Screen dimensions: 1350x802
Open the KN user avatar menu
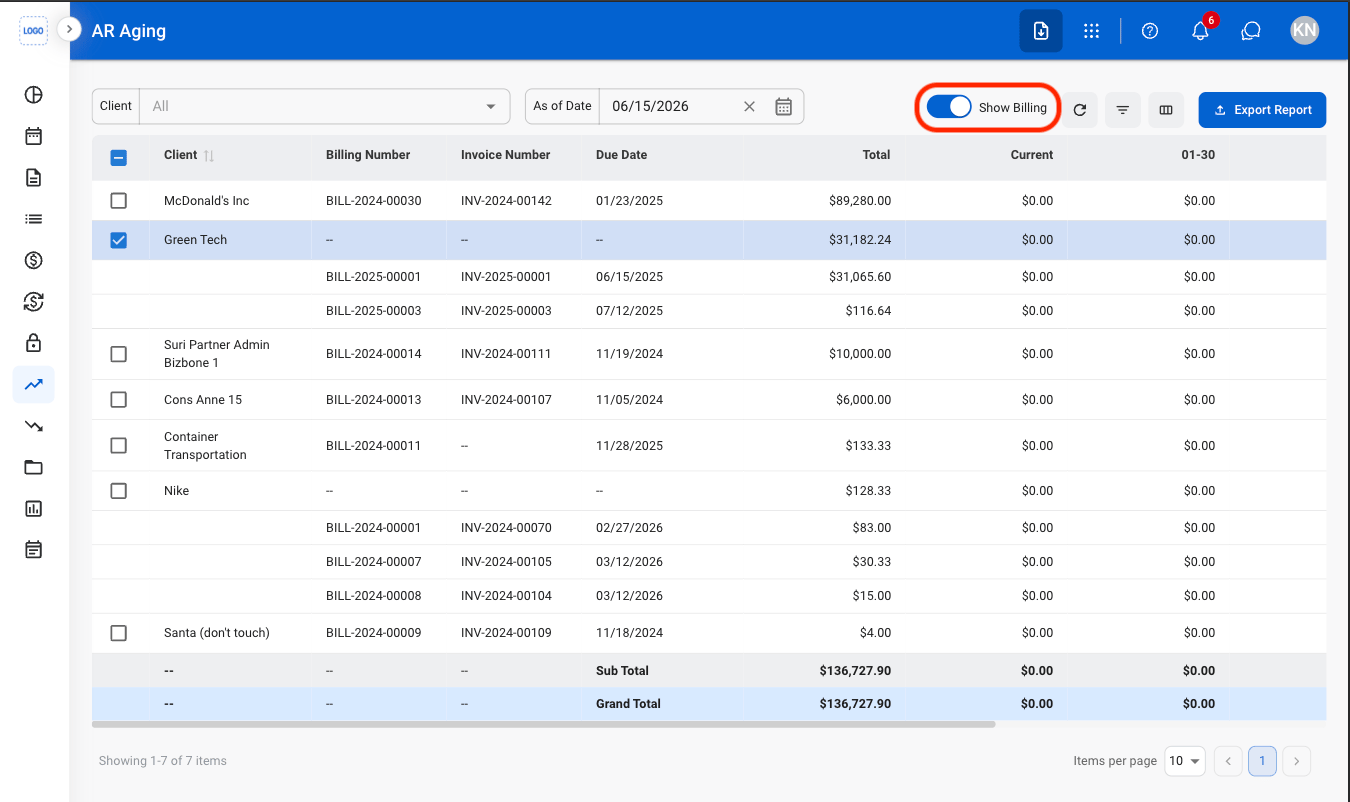[x=1304, y=31]
